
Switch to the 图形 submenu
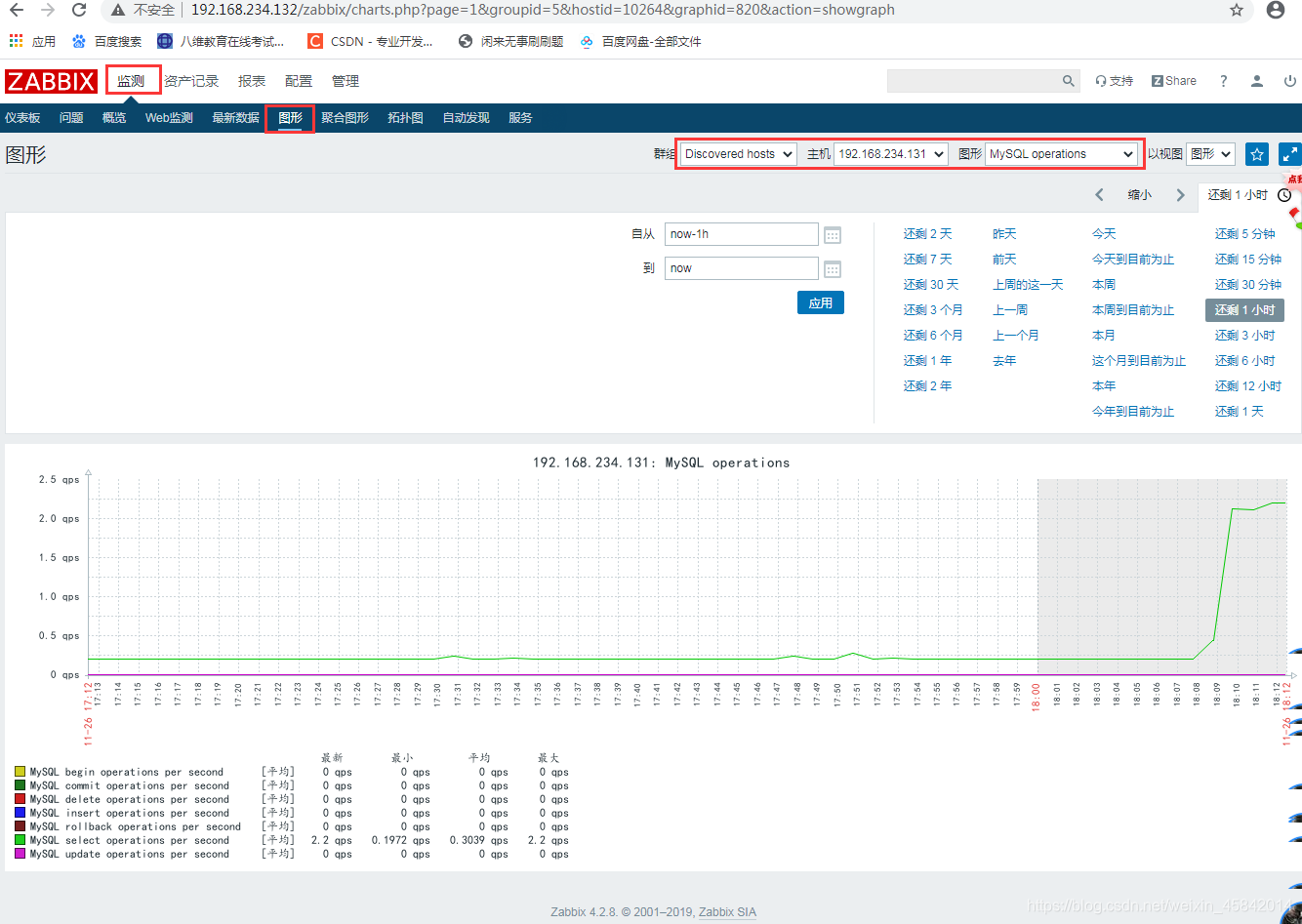click(290, 118)
